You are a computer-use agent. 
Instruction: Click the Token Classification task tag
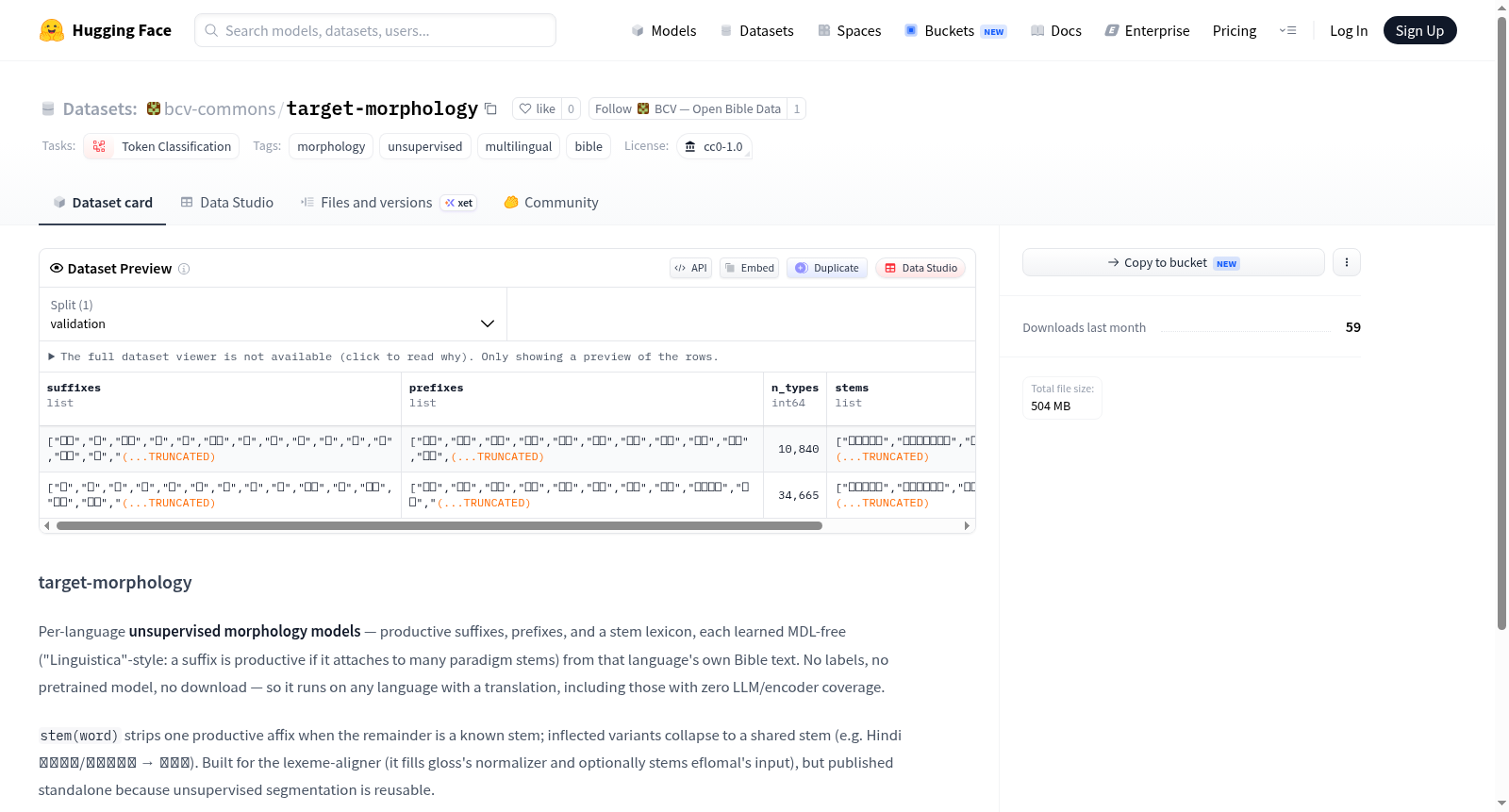point(161,146)
